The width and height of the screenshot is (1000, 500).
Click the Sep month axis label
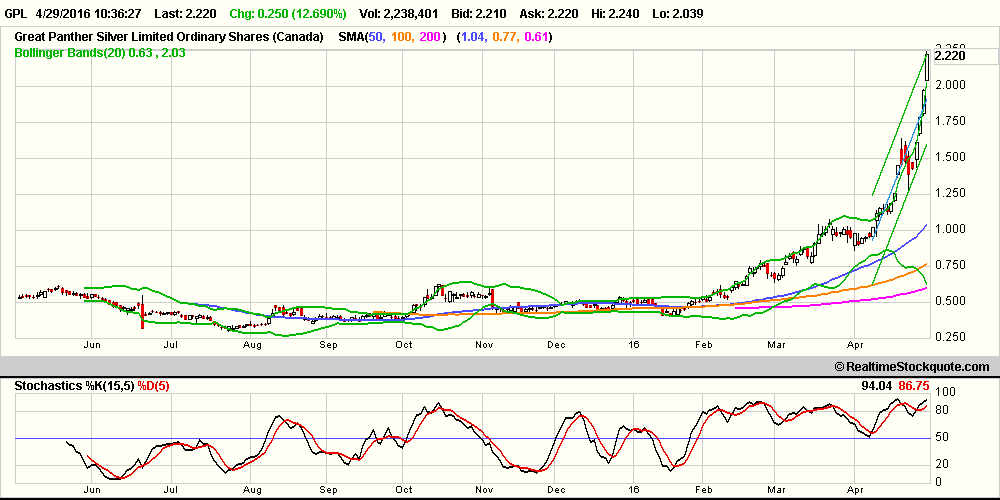tap(327, 345)
